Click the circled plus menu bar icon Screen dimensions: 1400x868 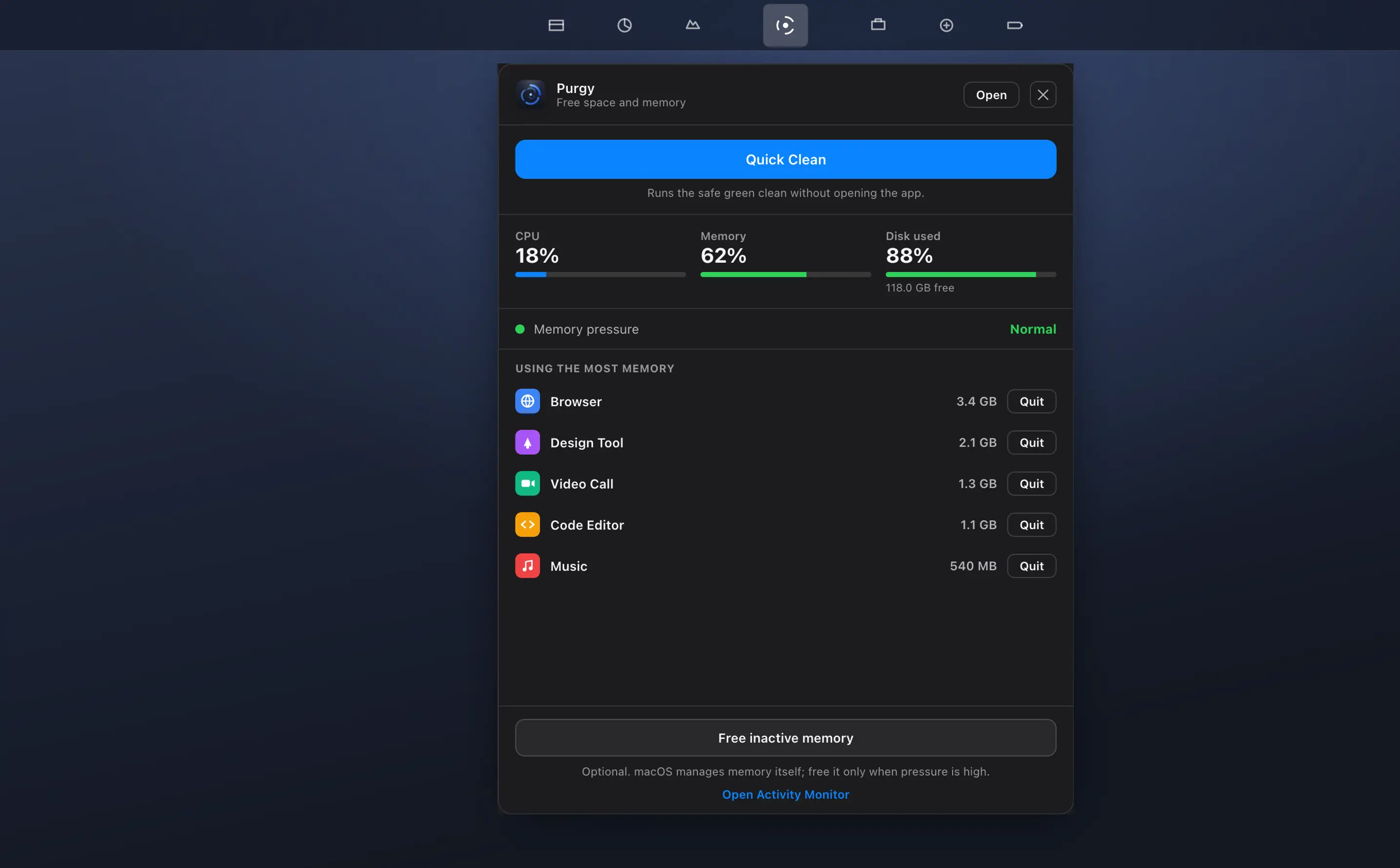coord(946,25)
